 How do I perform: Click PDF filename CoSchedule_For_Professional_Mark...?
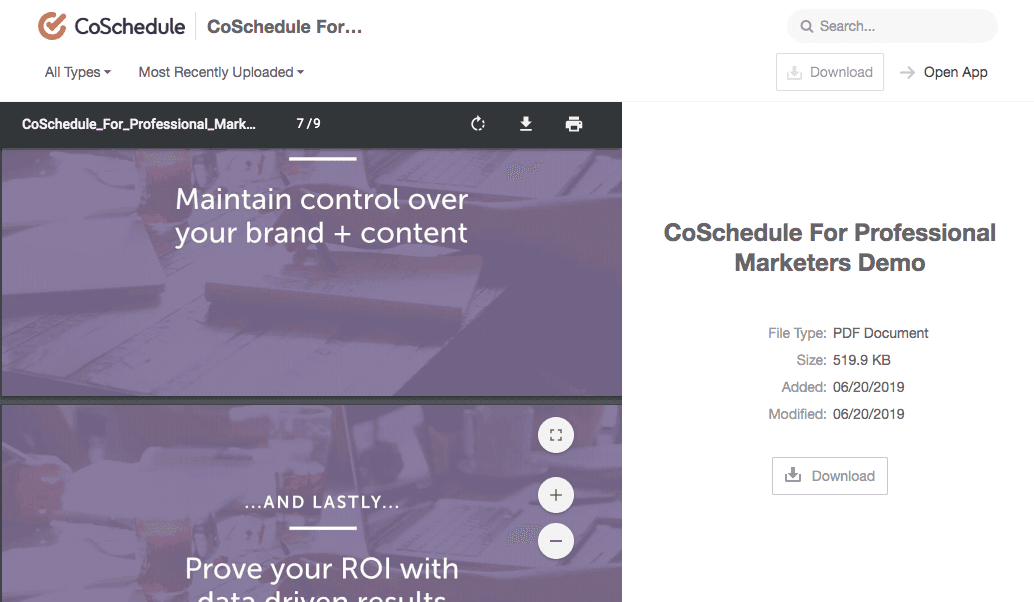(x=138, y=124)
